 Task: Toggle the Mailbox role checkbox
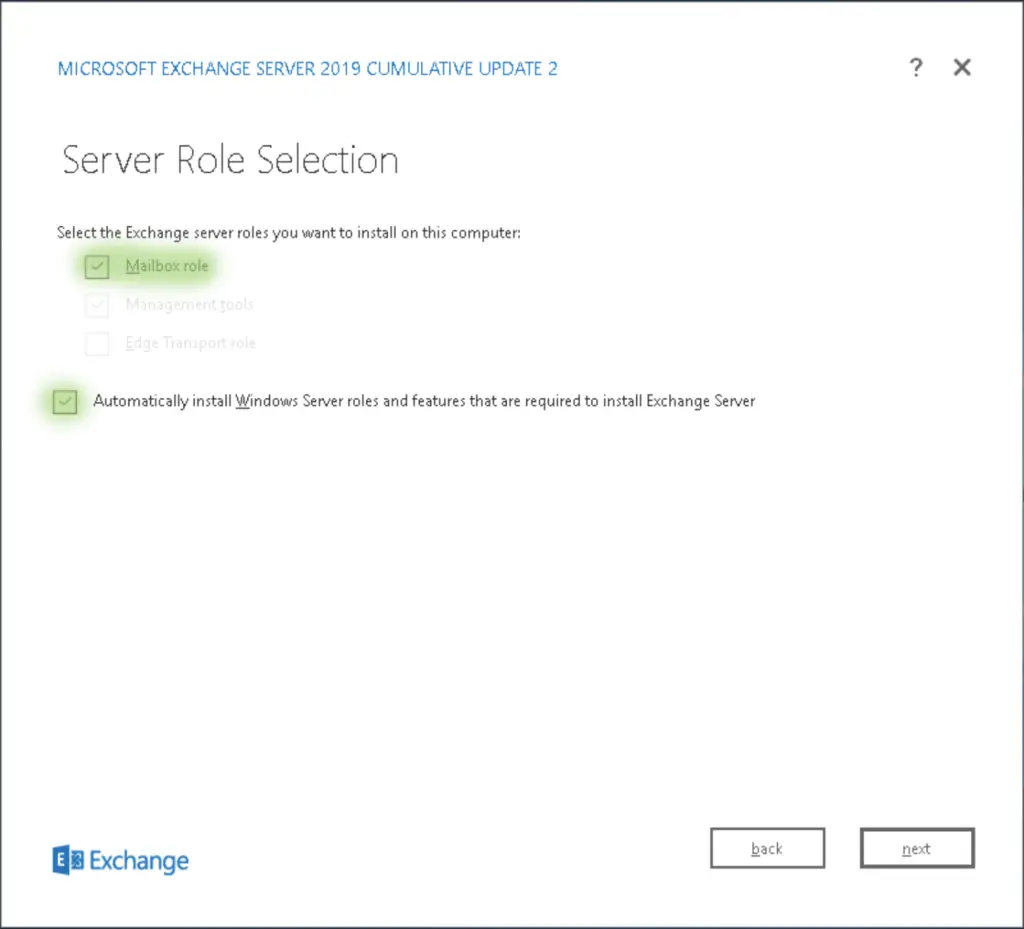97,266
